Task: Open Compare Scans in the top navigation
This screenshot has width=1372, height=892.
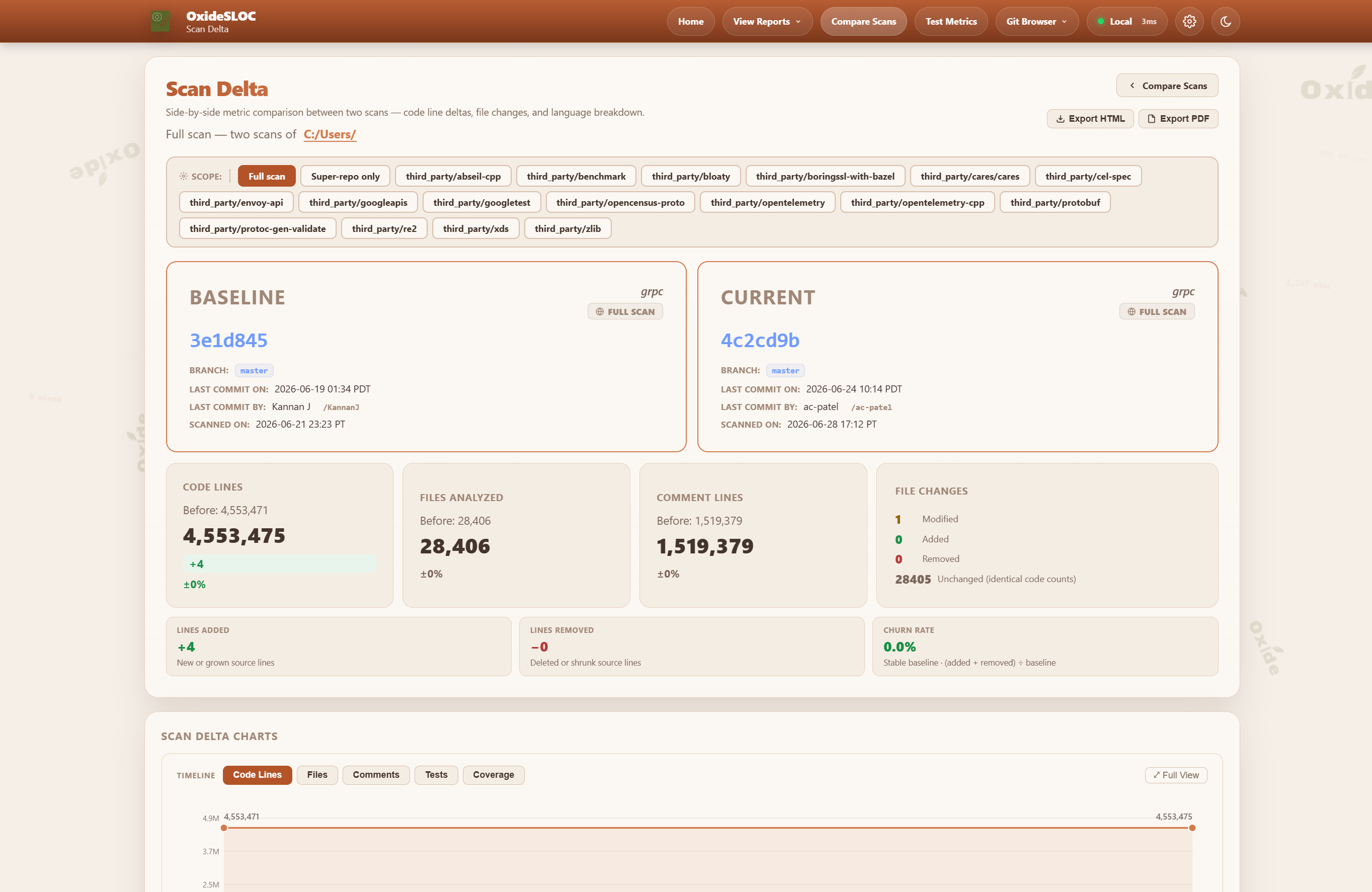Action: coord(863,21)
